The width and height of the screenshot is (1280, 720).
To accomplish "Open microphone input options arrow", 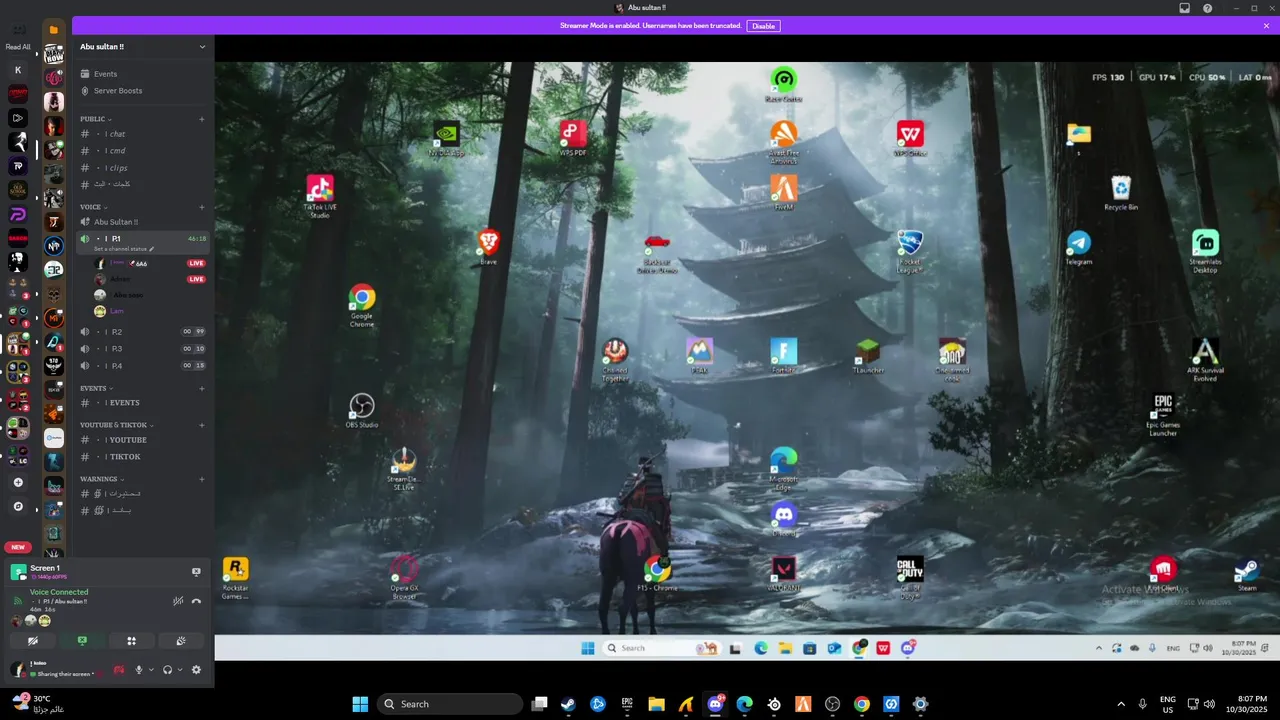I will (x=151, y=670).
